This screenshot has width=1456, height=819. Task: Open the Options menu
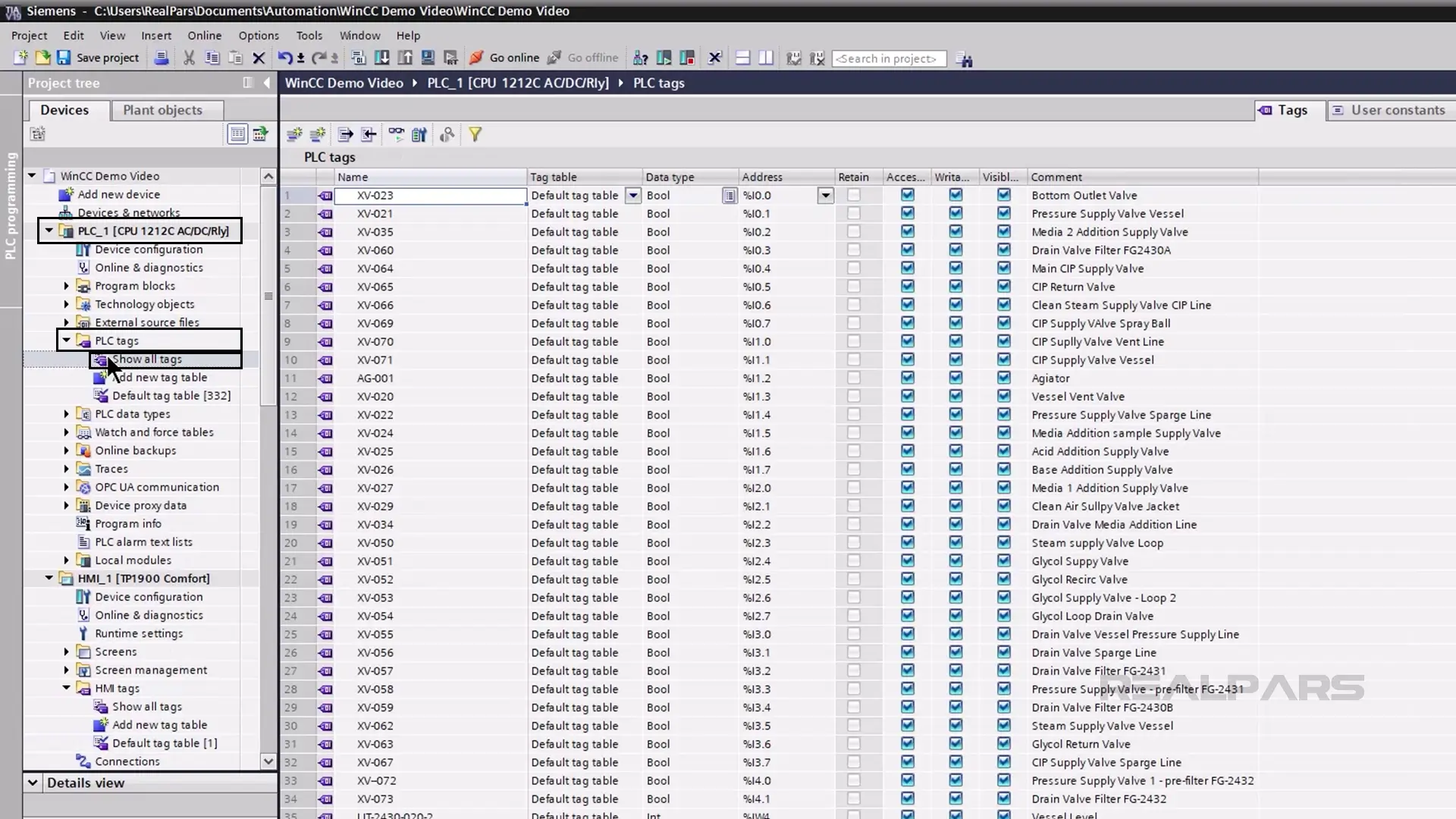259,35
